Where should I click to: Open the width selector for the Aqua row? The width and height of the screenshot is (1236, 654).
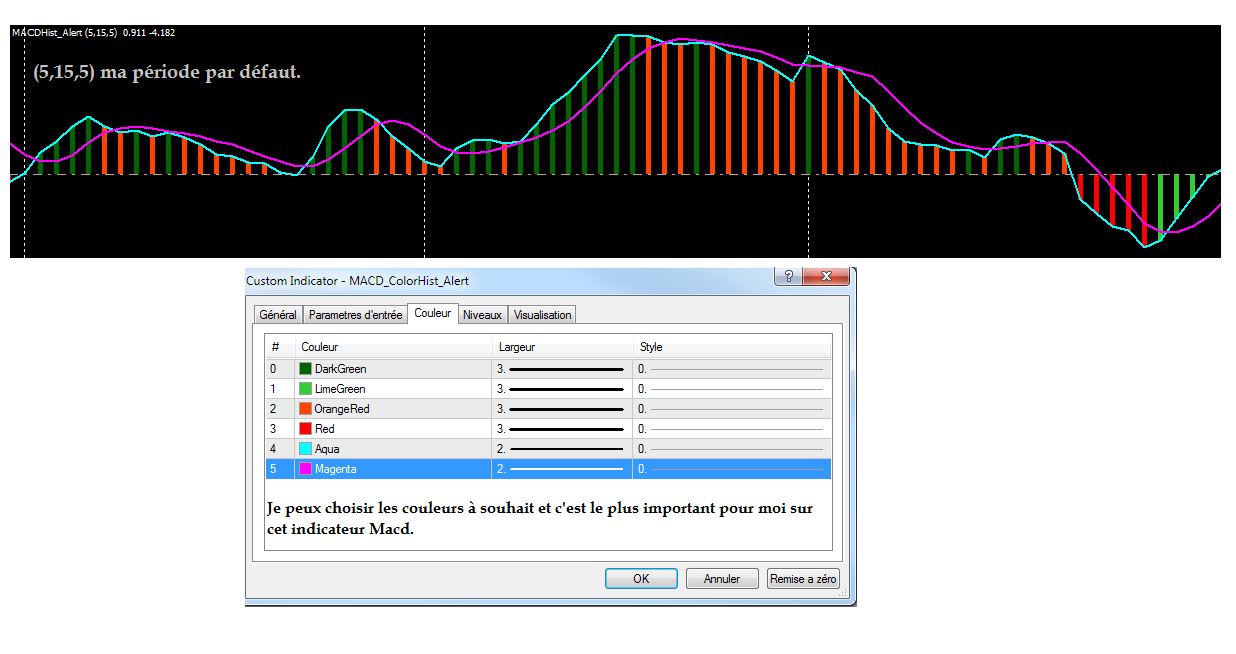pos(562,449)
